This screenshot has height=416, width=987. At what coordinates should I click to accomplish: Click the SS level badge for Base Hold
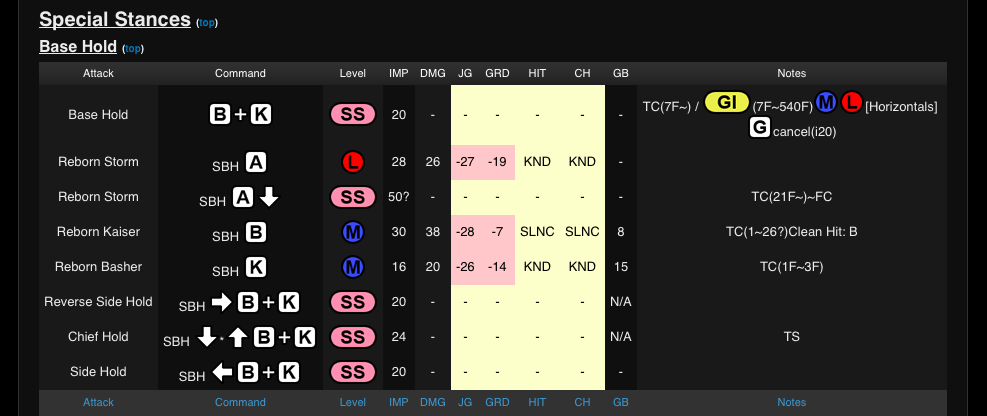click(353, 114)
